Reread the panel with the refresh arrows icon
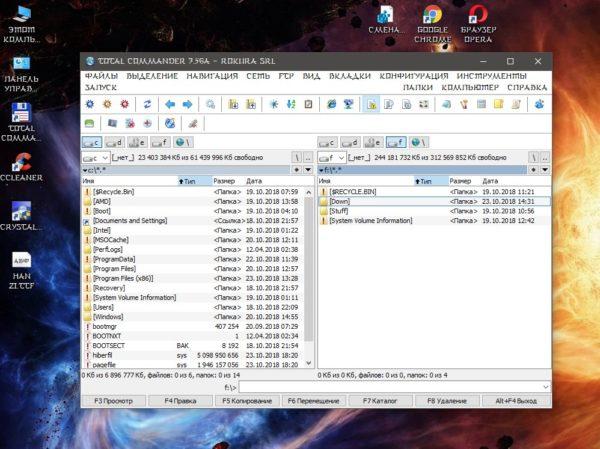This screenshot has width=600, height=449. pos(147,104)
